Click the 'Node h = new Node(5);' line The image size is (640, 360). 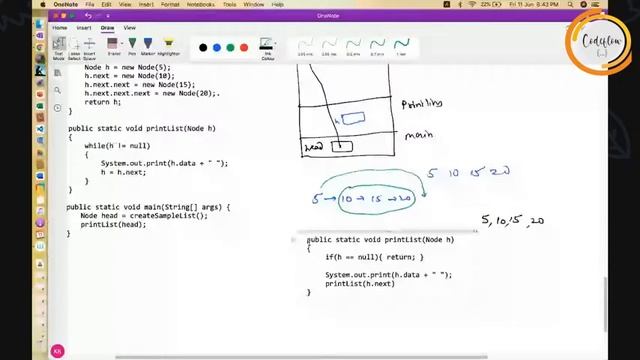(x=127, y=67)
